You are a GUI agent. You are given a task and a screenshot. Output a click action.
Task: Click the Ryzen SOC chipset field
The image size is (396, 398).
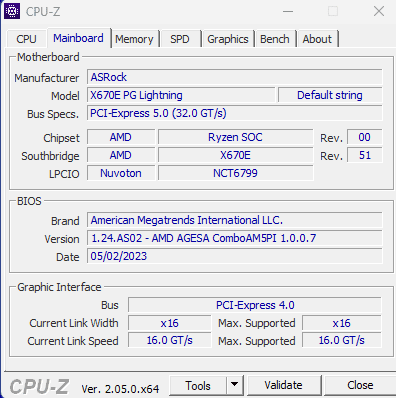click(235, 137)
